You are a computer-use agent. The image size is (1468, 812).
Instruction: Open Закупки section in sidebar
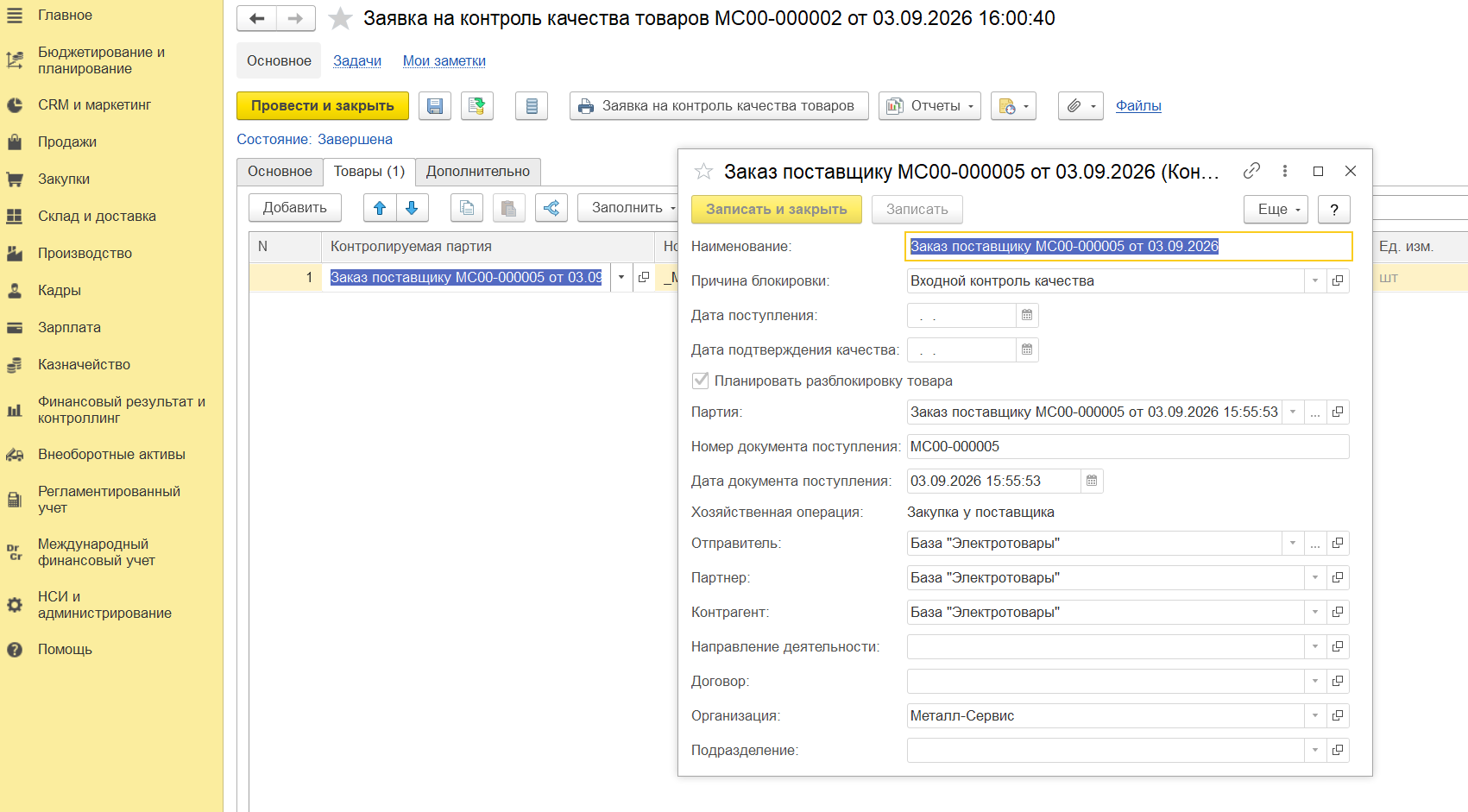coord(64,179)
